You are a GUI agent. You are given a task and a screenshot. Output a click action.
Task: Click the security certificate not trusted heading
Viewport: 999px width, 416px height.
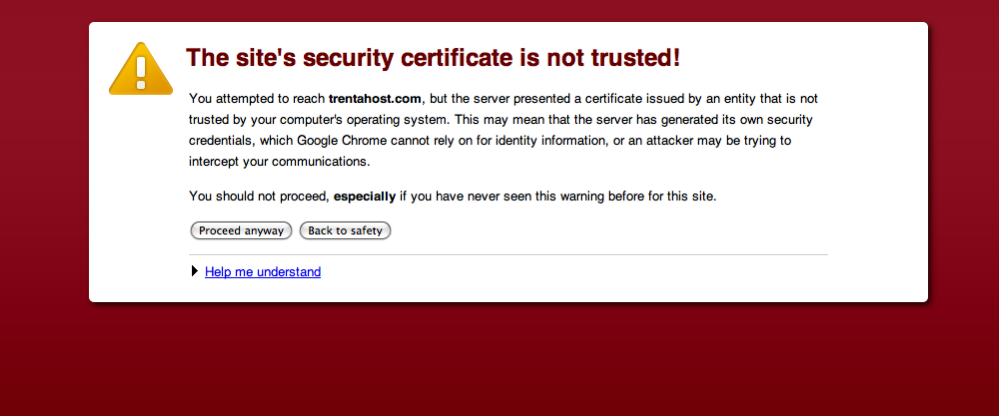[x=433, y=58]
